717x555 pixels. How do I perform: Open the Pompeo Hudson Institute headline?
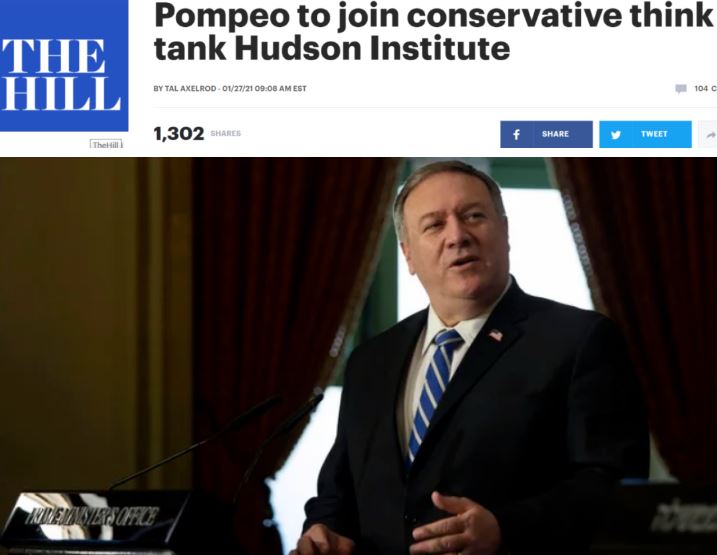click(x=433, y=32)
